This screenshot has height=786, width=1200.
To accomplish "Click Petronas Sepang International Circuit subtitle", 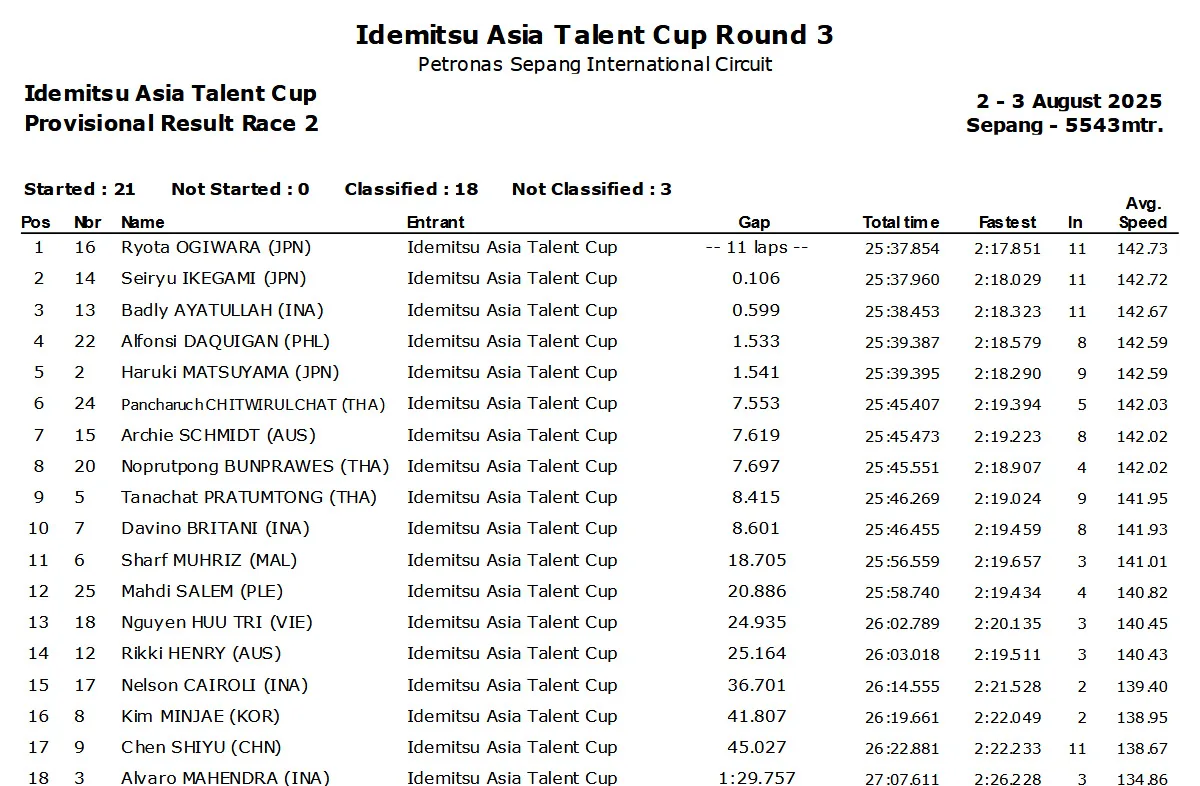I will click(x=594, y=65).
